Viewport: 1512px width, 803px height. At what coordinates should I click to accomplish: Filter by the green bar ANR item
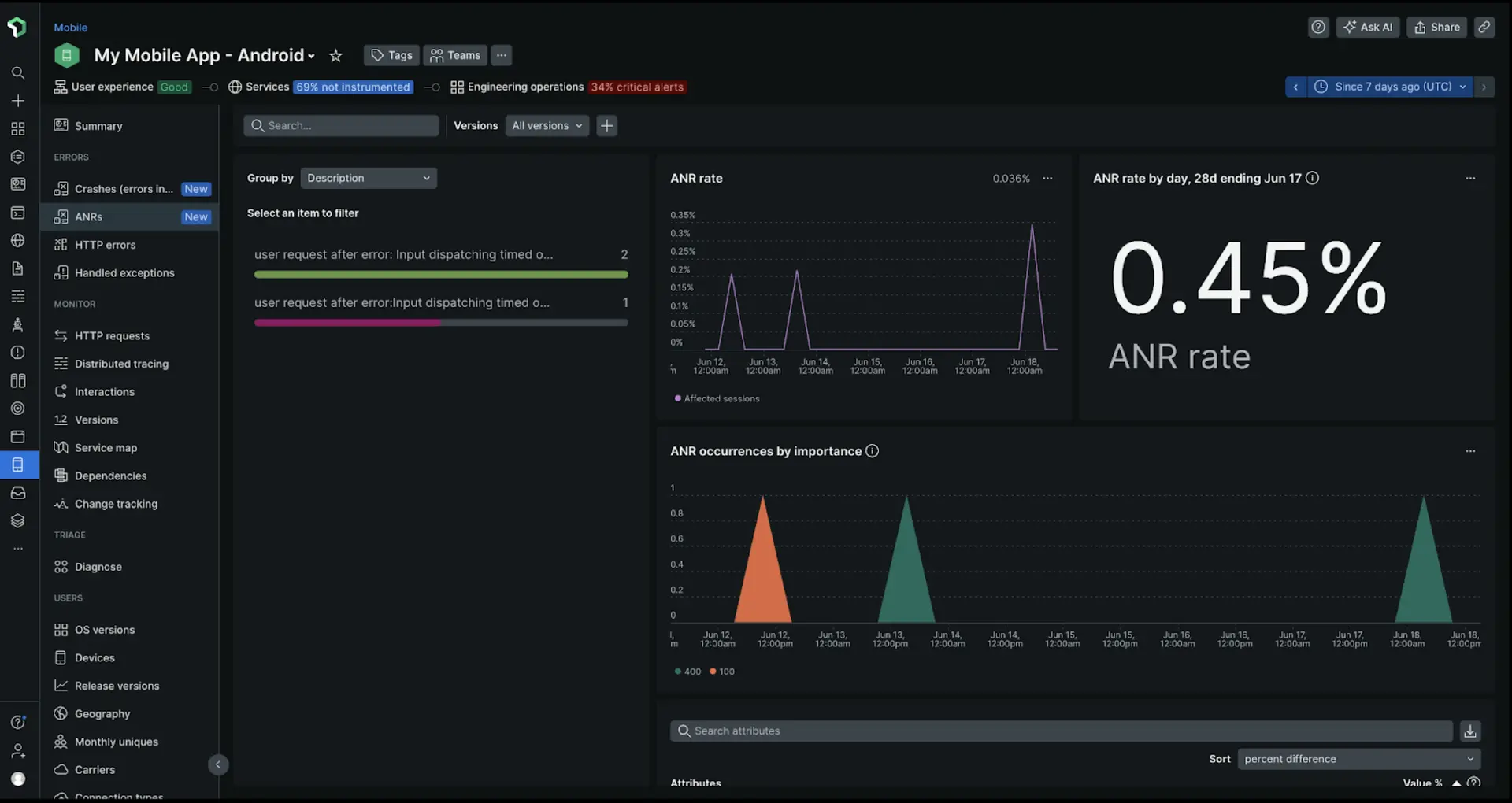[441, 263]
